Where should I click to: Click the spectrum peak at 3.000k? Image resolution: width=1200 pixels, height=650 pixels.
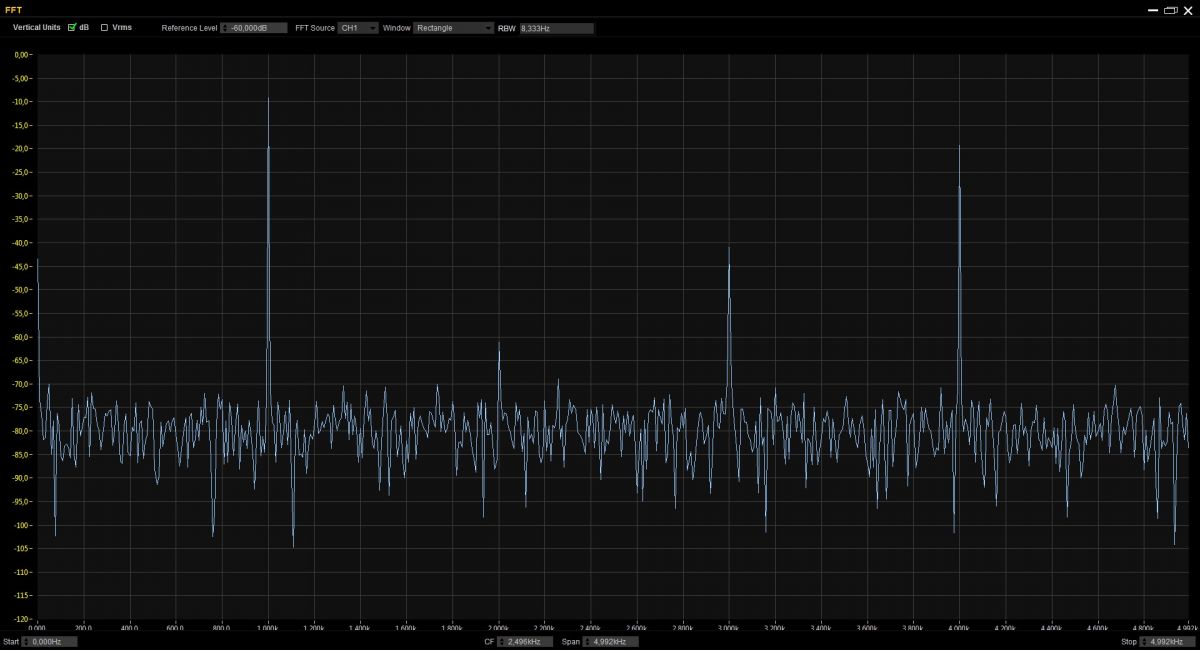[729, 250]
